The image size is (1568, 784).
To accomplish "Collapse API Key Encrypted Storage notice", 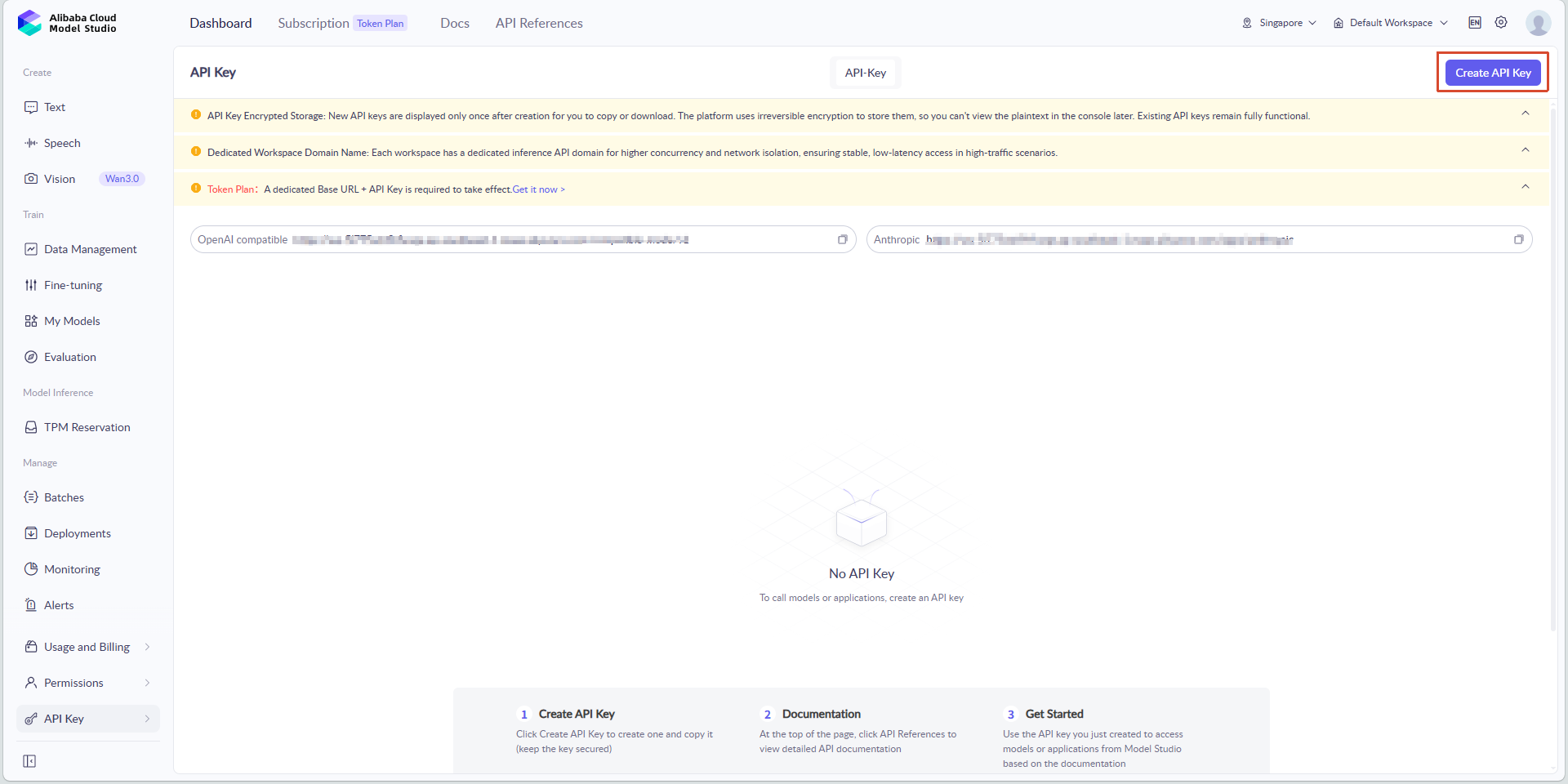I will point(1526,114).
